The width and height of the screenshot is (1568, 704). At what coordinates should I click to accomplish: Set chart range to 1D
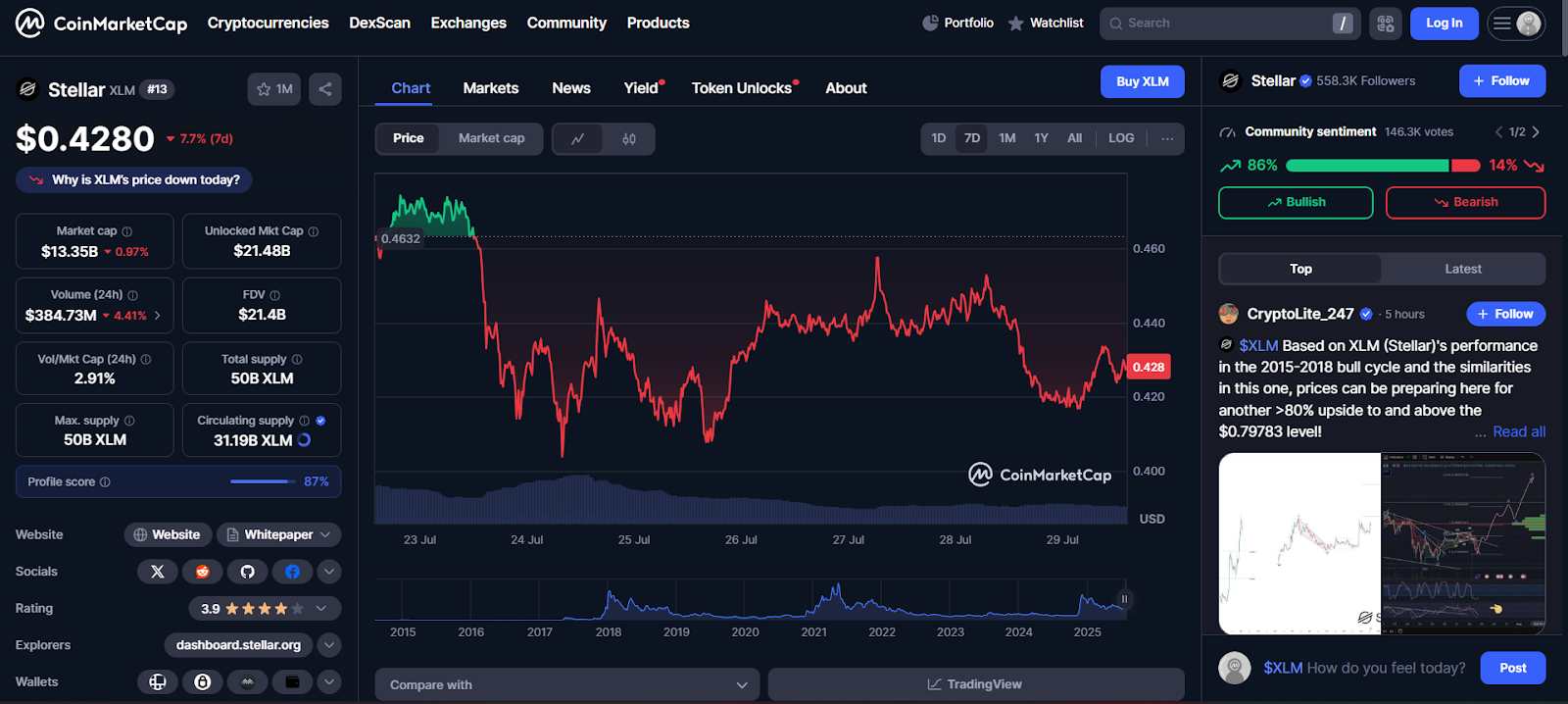point(939,138)
